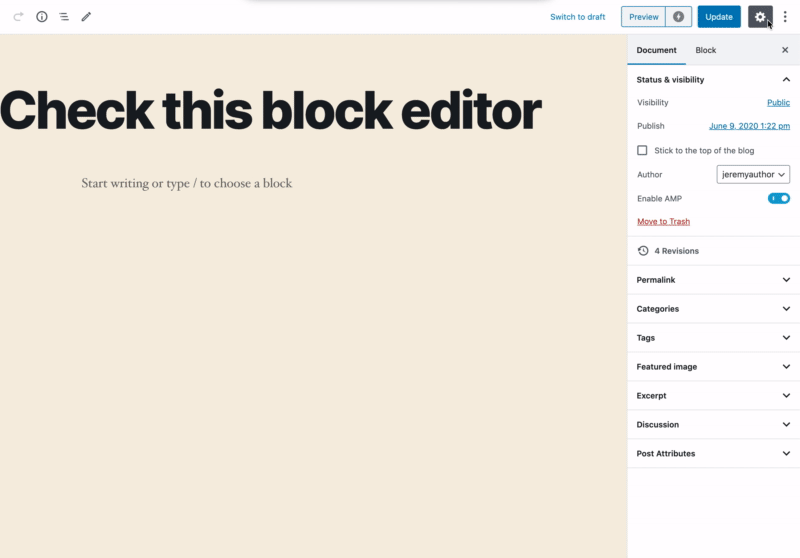Collapse the Status & visibility panel

coord(713,80)
